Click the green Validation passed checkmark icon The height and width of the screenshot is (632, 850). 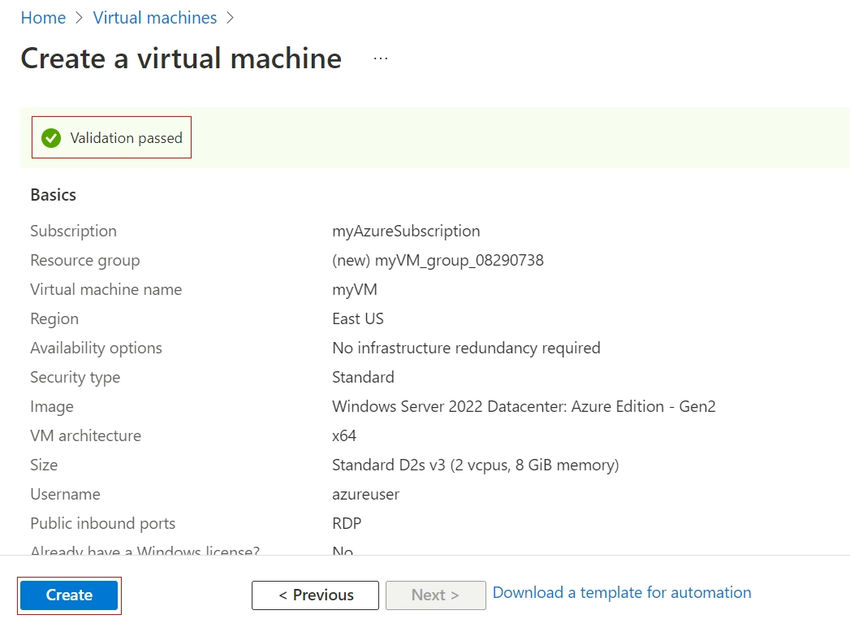(51, 138)
